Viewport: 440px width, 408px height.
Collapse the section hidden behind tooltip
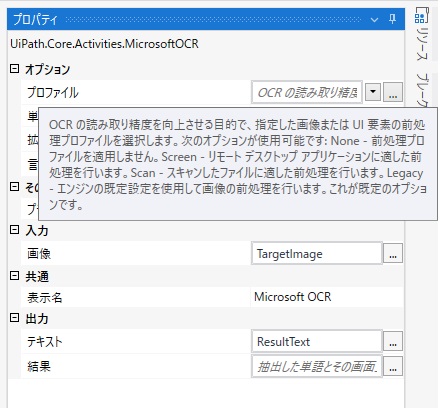pyautogui.click(x=14, y=186)
